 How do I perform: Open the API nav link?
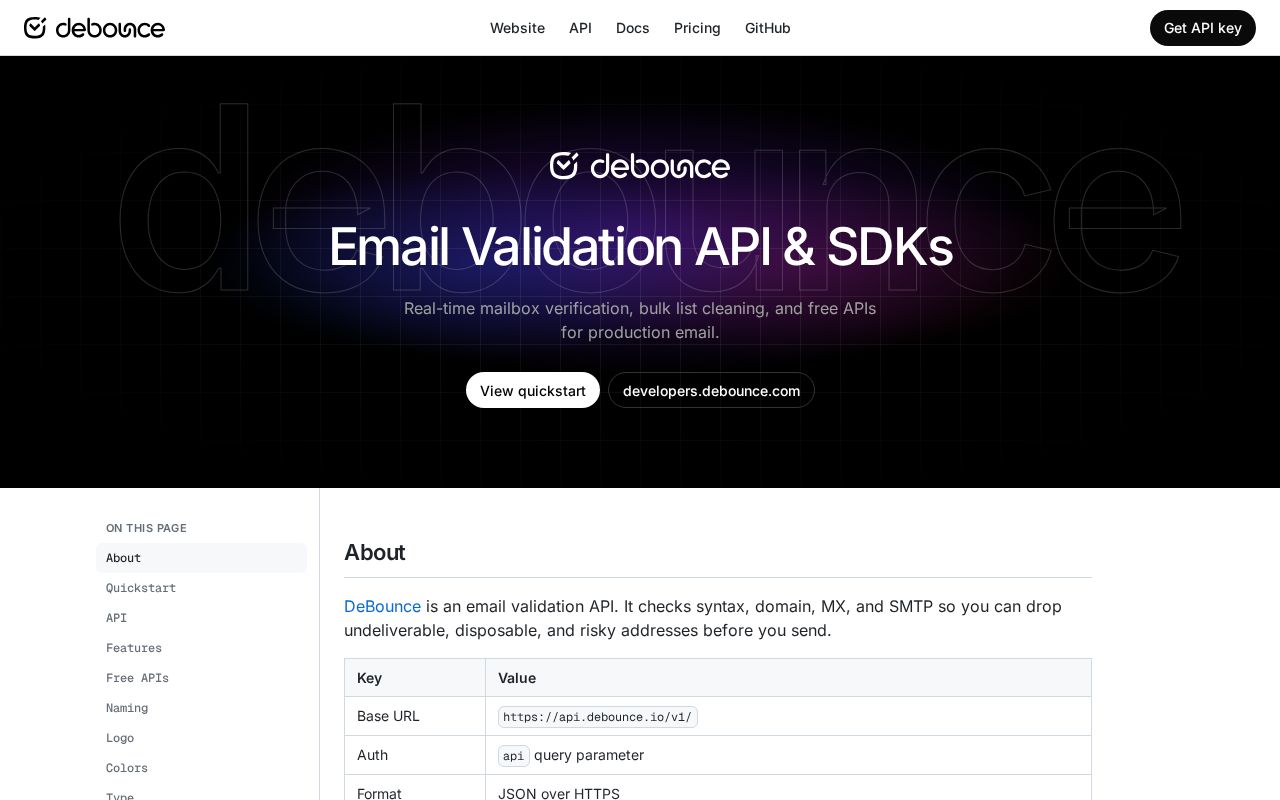click(580, 28)
